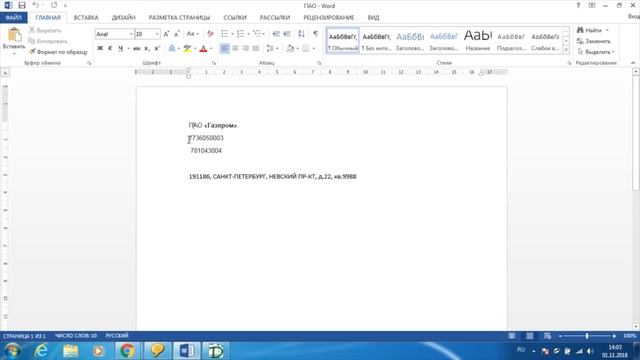Toggle subscript formatting
The width and height of the screenshot is (640, 360).
click(147, 49)
